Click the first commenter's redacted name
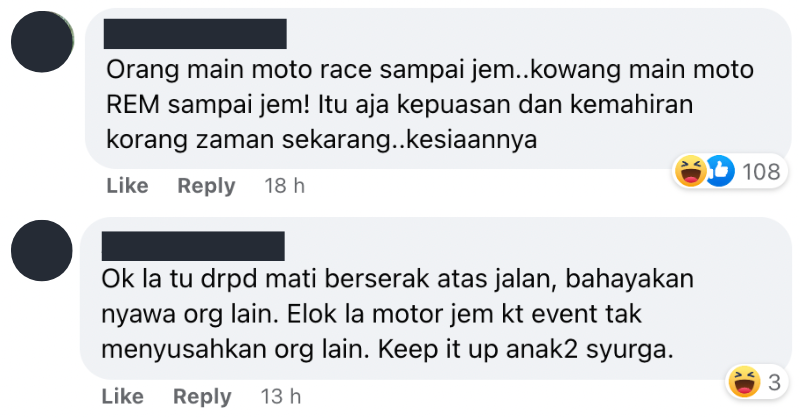This screenshot has height=418, width=800. click(x=195, y=34)
